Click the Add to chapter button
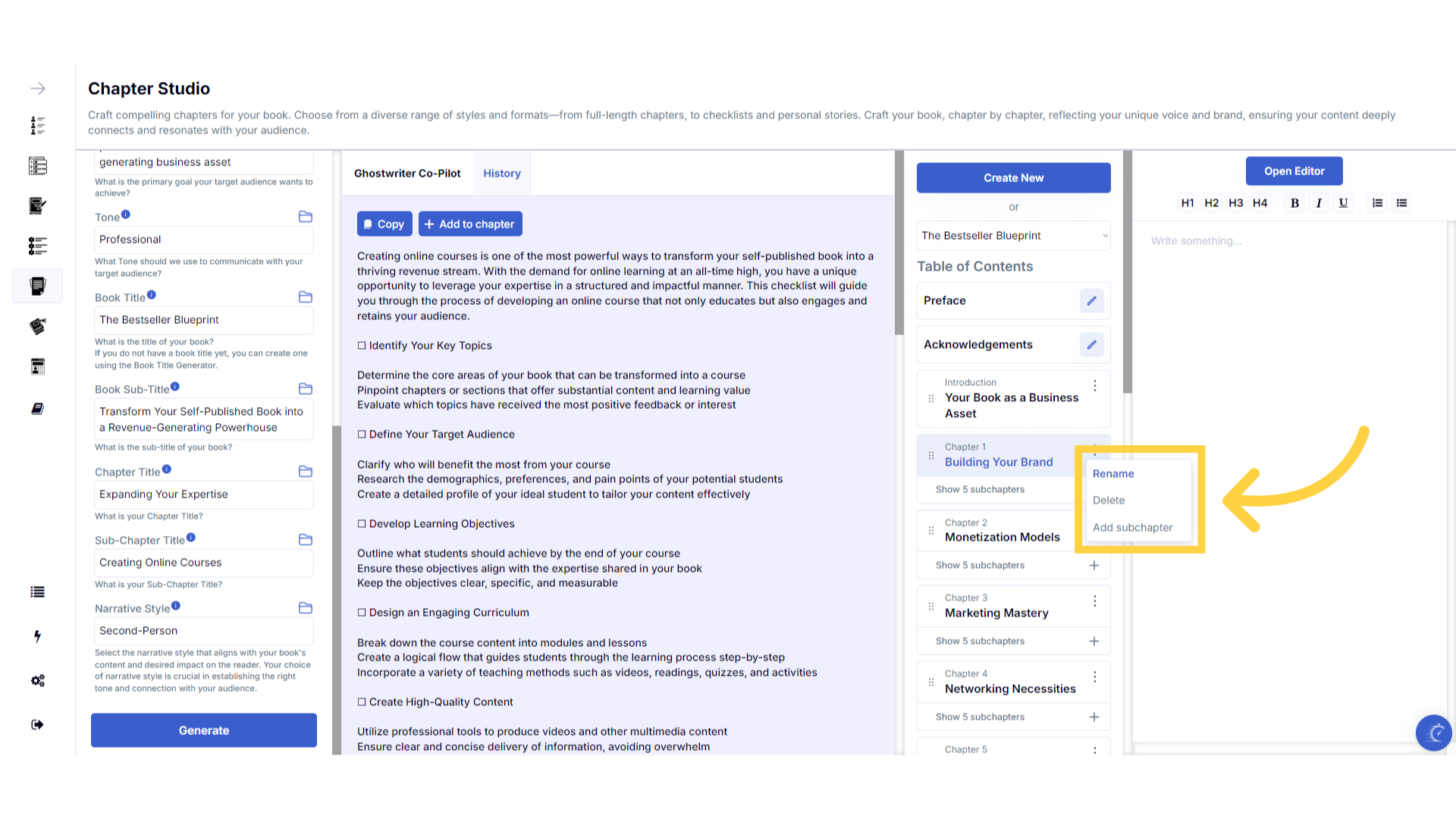 (470, 224)
